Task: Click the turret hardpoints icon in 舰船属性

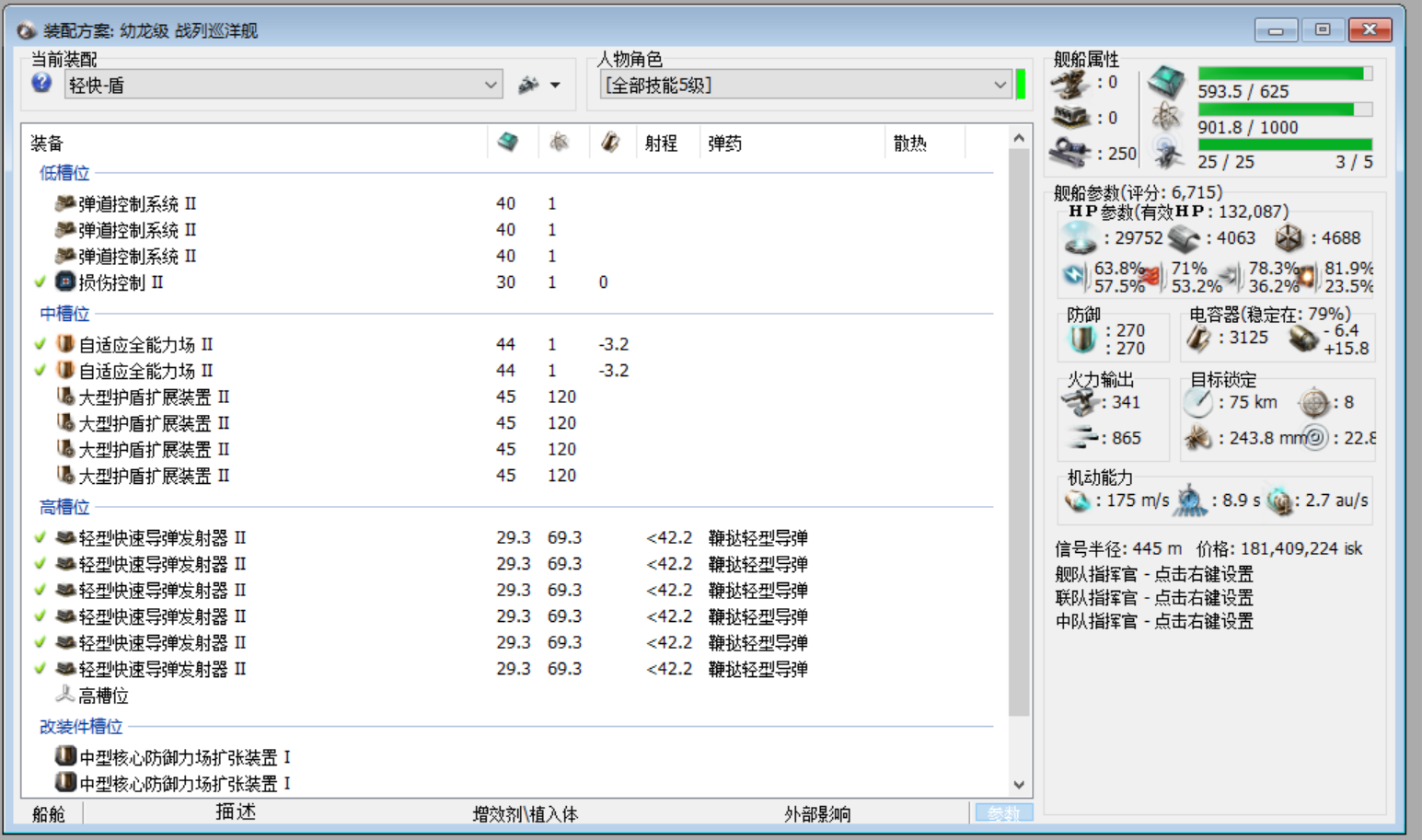Action: pos(1071,84)
